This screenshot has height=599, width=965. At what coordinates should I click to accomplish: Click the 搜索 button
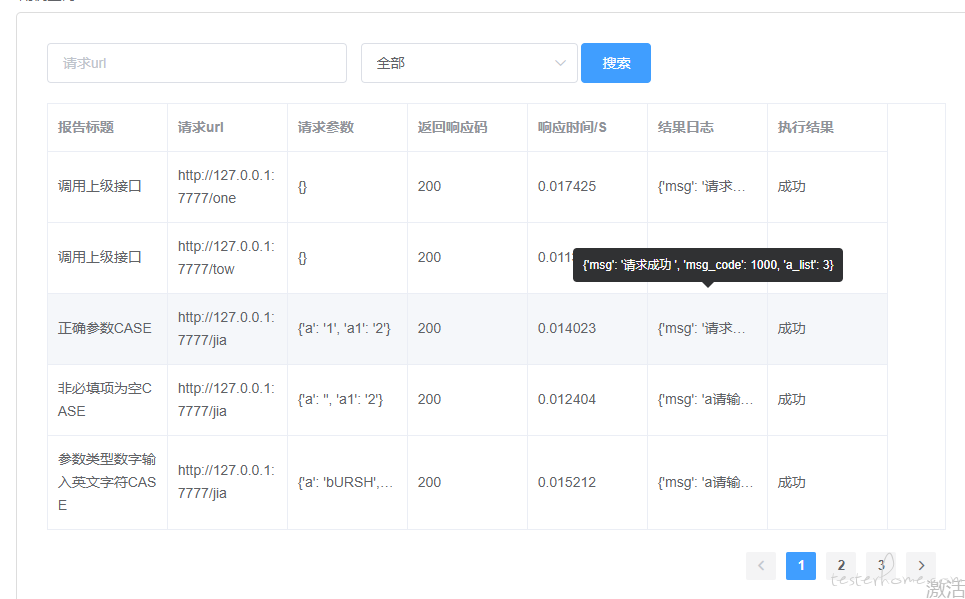pos(616,63)
